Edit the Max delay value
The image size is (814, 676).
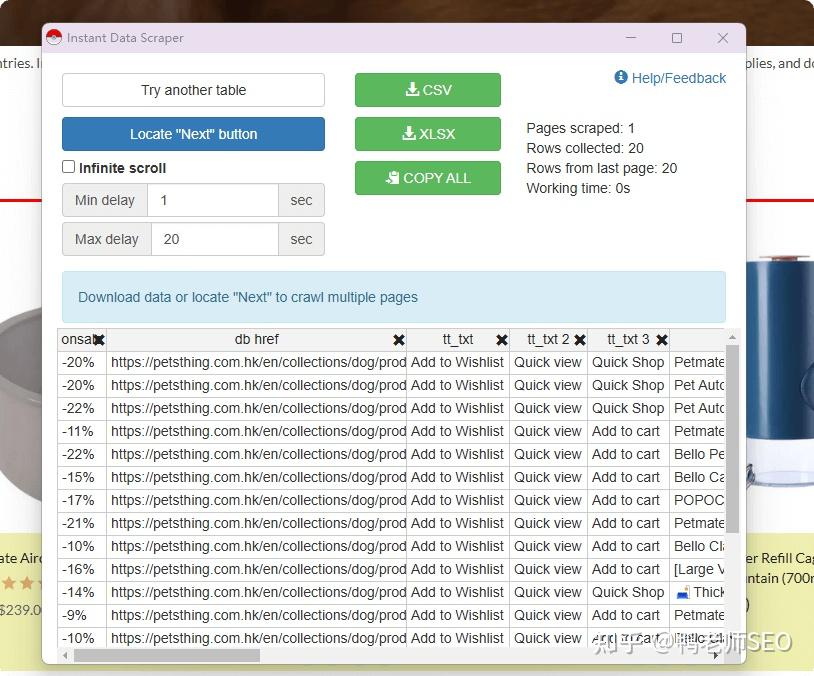pyautogui.click(x=213, y=239)
